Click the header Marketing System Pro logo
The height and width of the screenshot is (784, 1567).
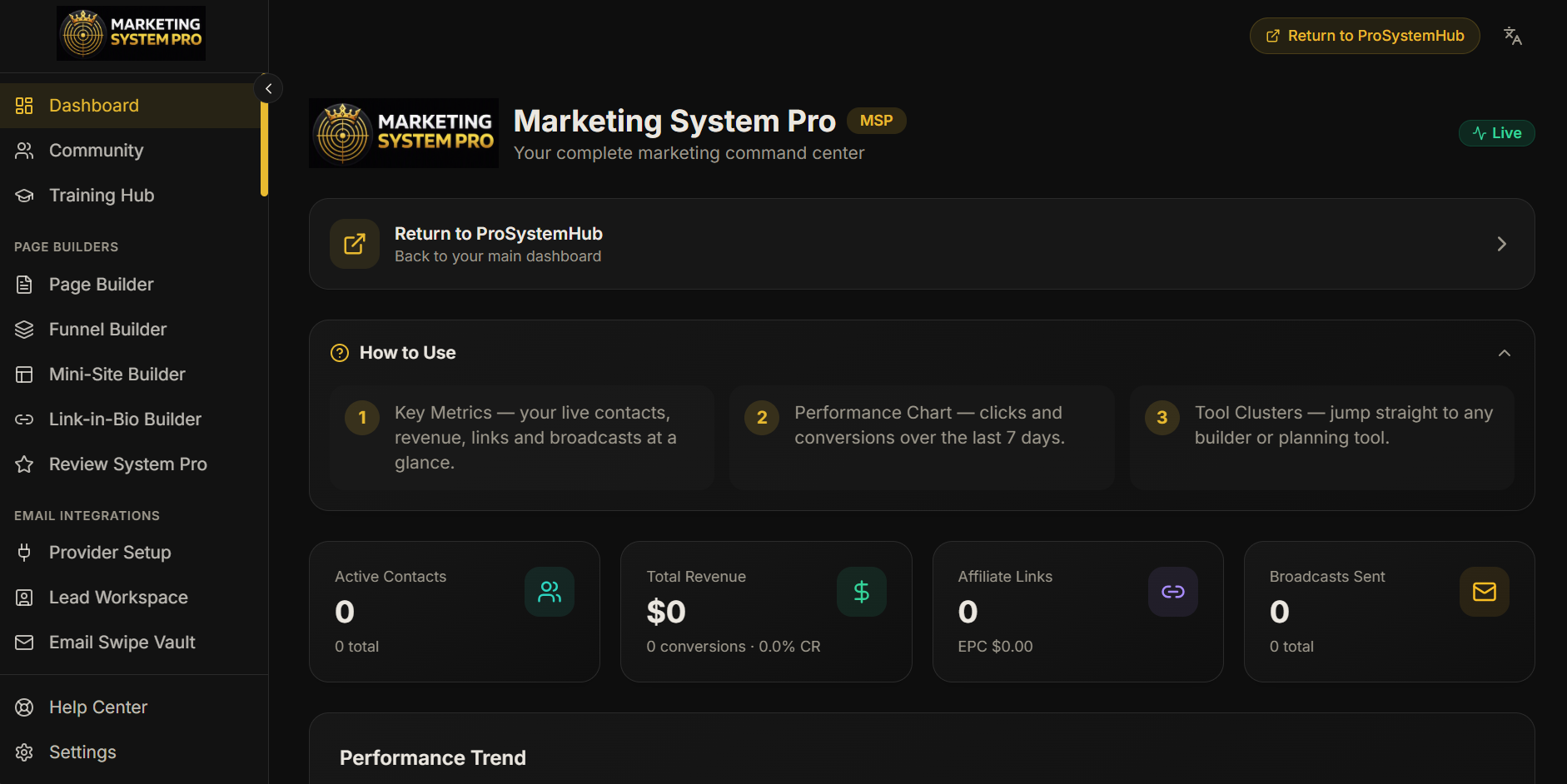tap(404, 133)
